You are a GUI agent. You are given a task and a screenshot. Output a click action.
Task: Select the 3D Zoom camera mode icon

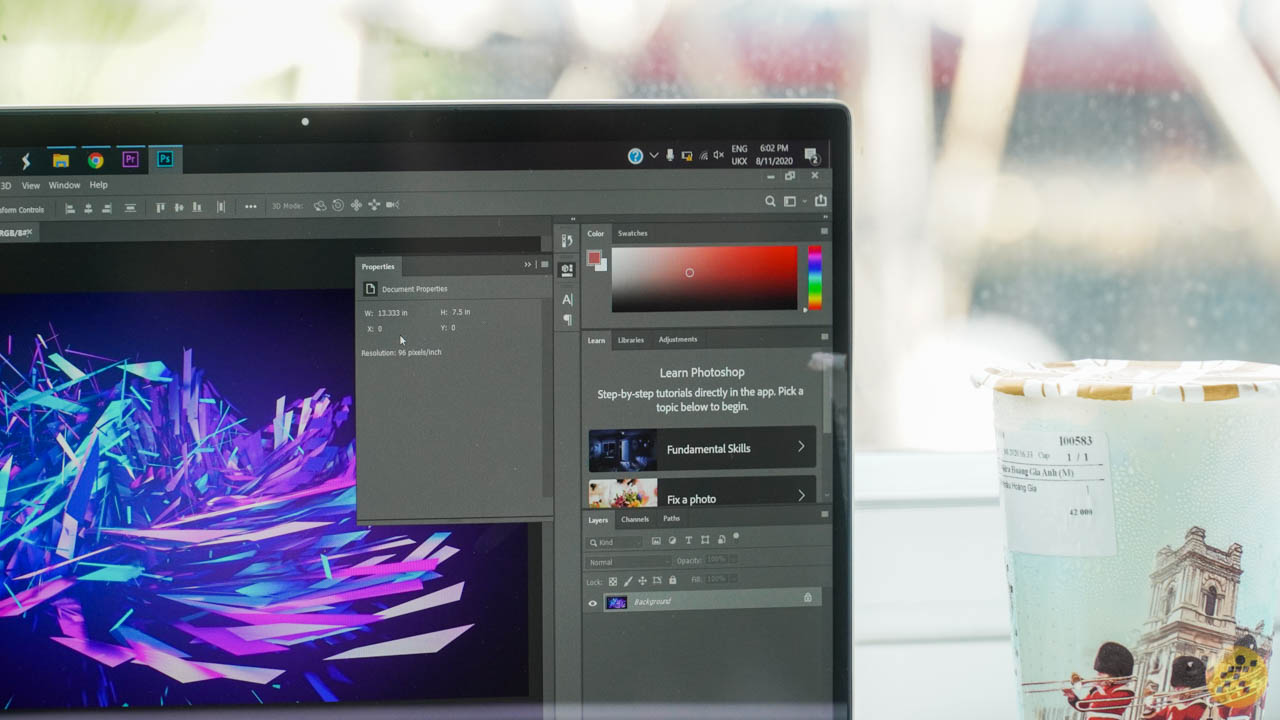[392, 204]
